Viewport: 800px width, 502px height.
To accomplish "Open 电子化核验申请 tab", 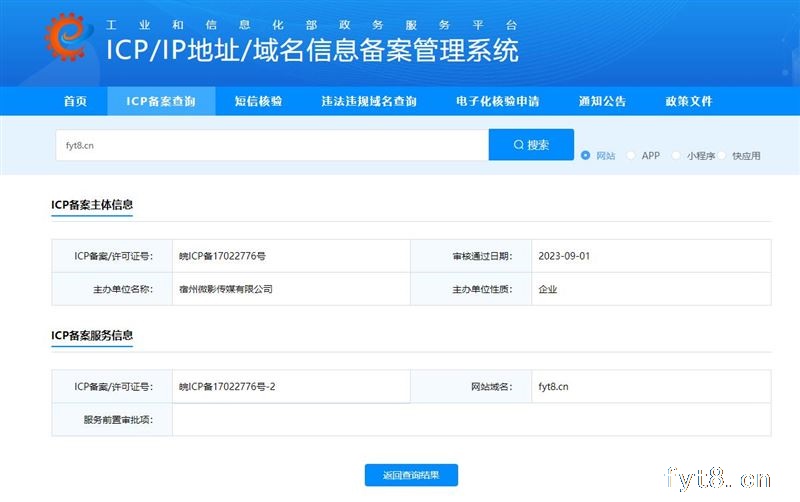I will click(x=497, y=101).
